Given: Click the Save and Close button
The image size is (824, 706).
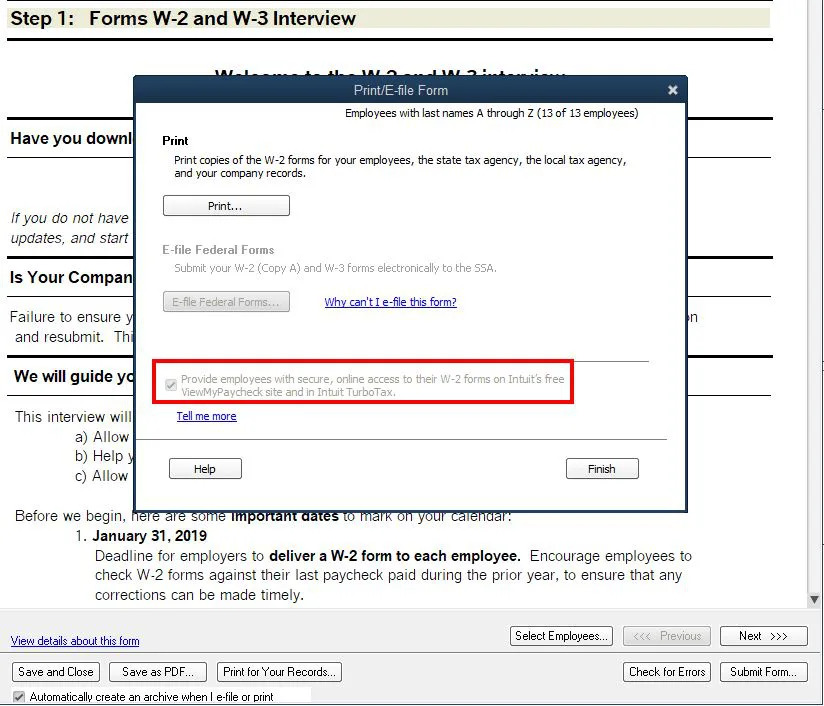Looking at the screenshot, I should (x=56, y=672).
